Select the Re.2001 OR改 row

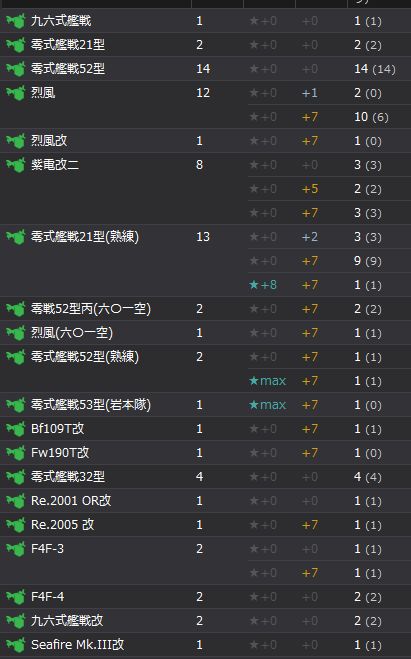point(206,501)
